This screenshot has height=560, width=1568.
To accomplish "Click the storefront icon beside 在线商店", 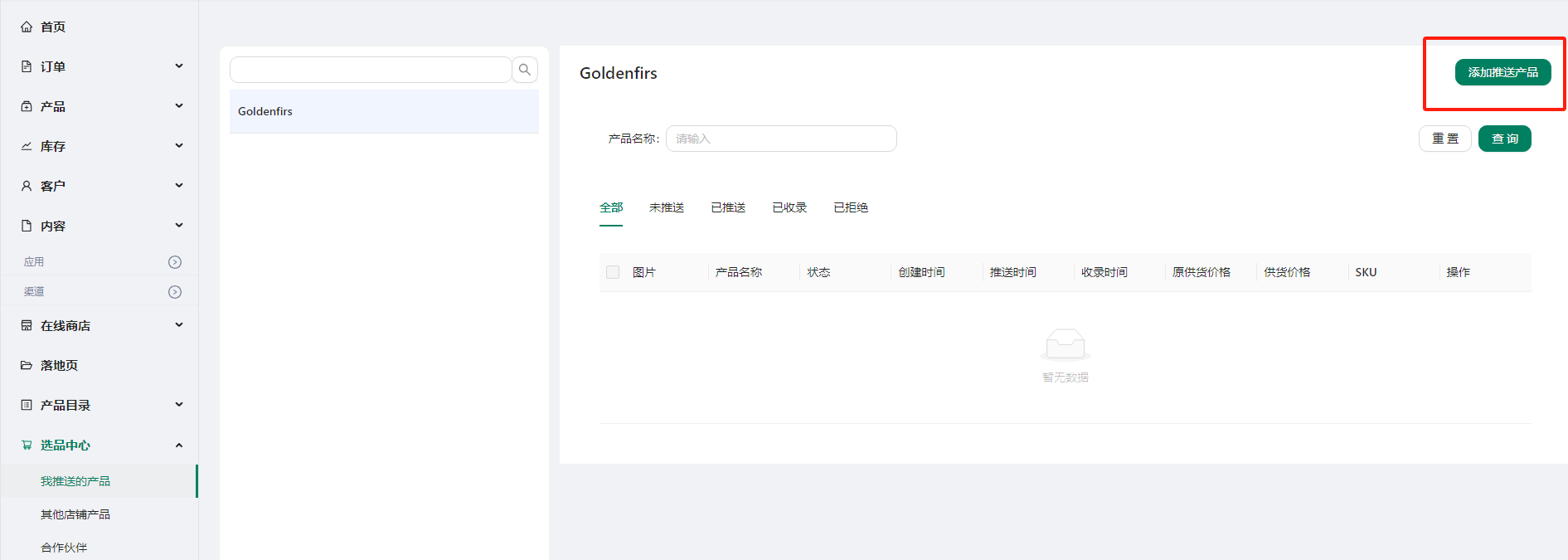I will 27,325.
